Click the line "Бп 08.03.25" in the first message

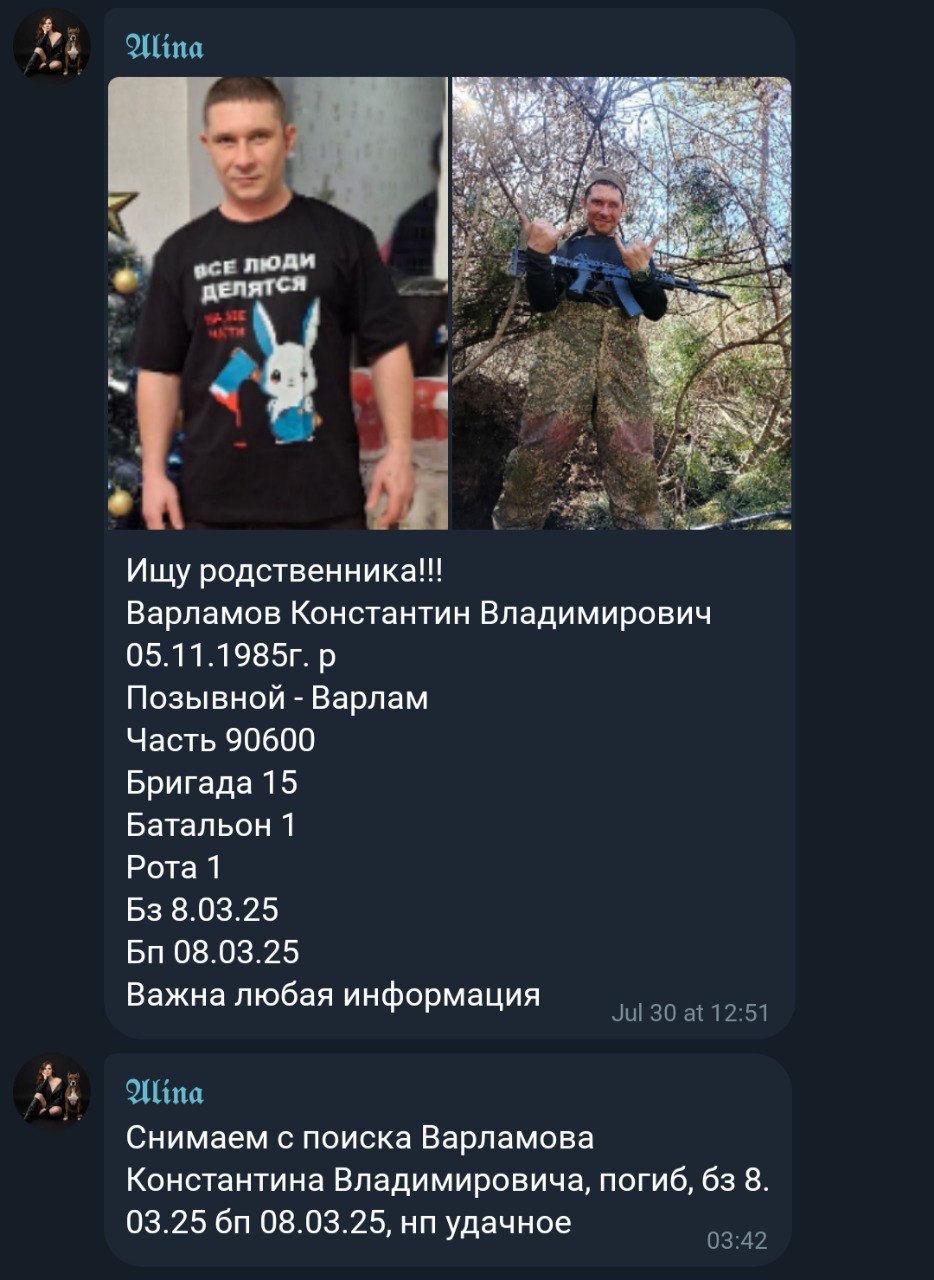point(213,952)
